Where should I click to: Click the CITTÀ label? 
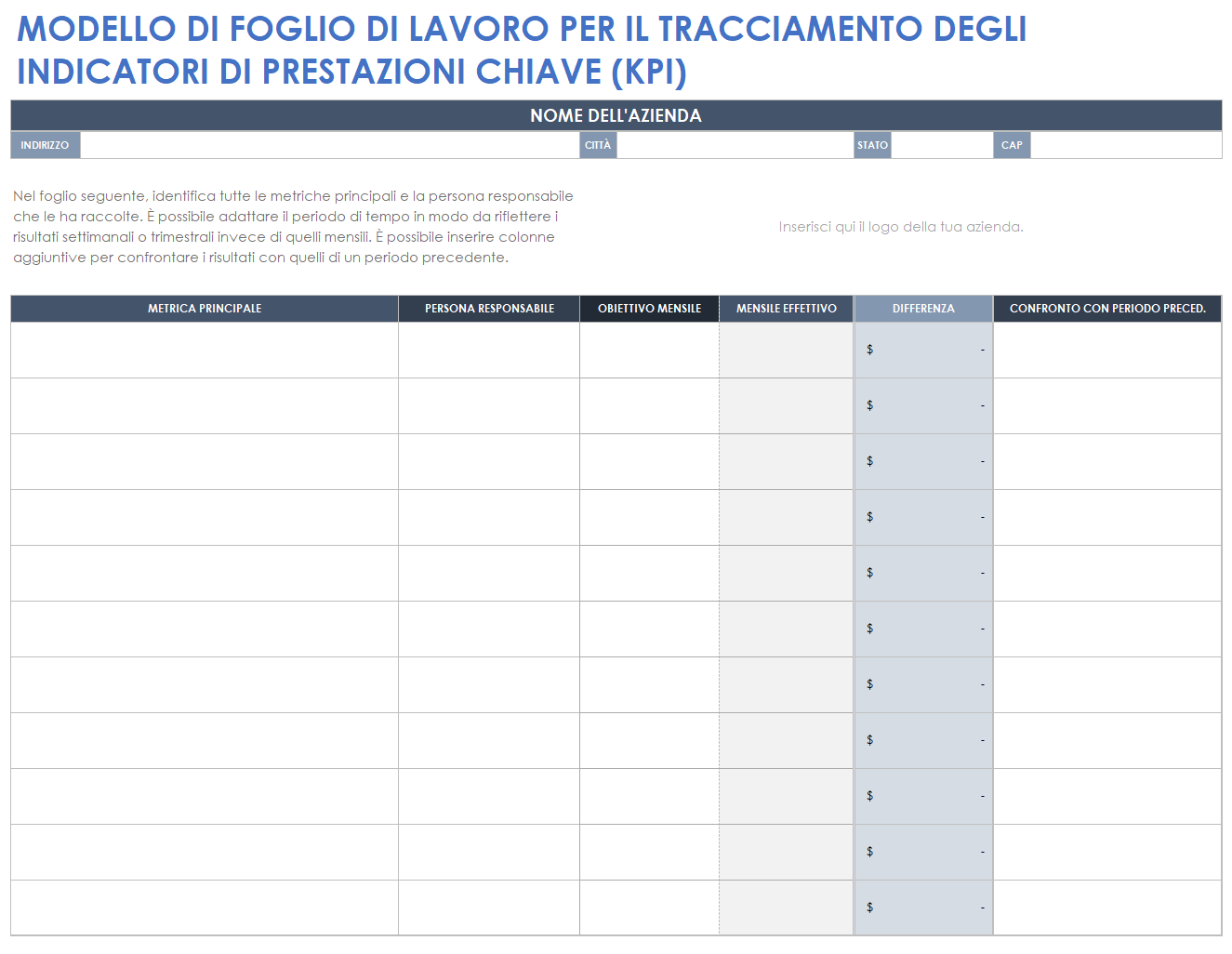pos(598,145)
